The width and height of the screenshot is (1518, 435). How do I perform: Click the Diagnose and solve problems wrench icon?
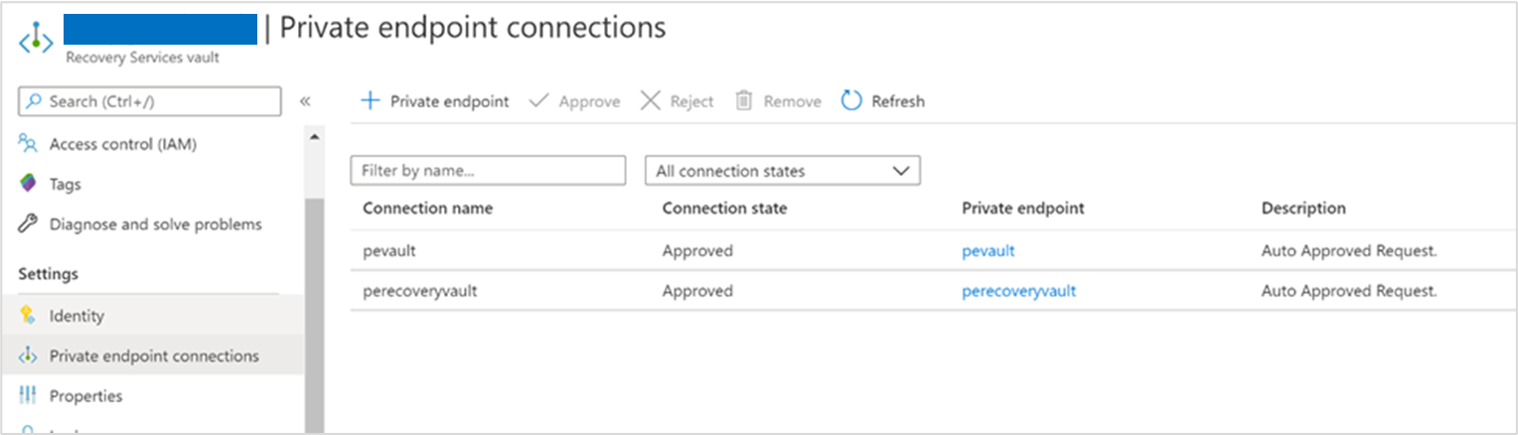pos(29,224)
